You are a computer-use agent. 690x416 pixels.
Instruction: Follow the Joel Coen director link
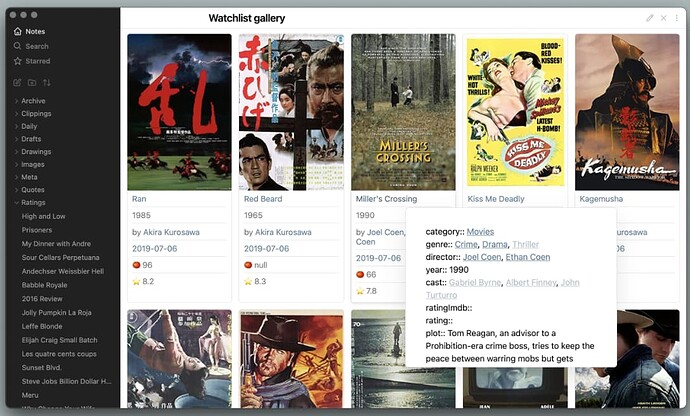tap(482, 257)
